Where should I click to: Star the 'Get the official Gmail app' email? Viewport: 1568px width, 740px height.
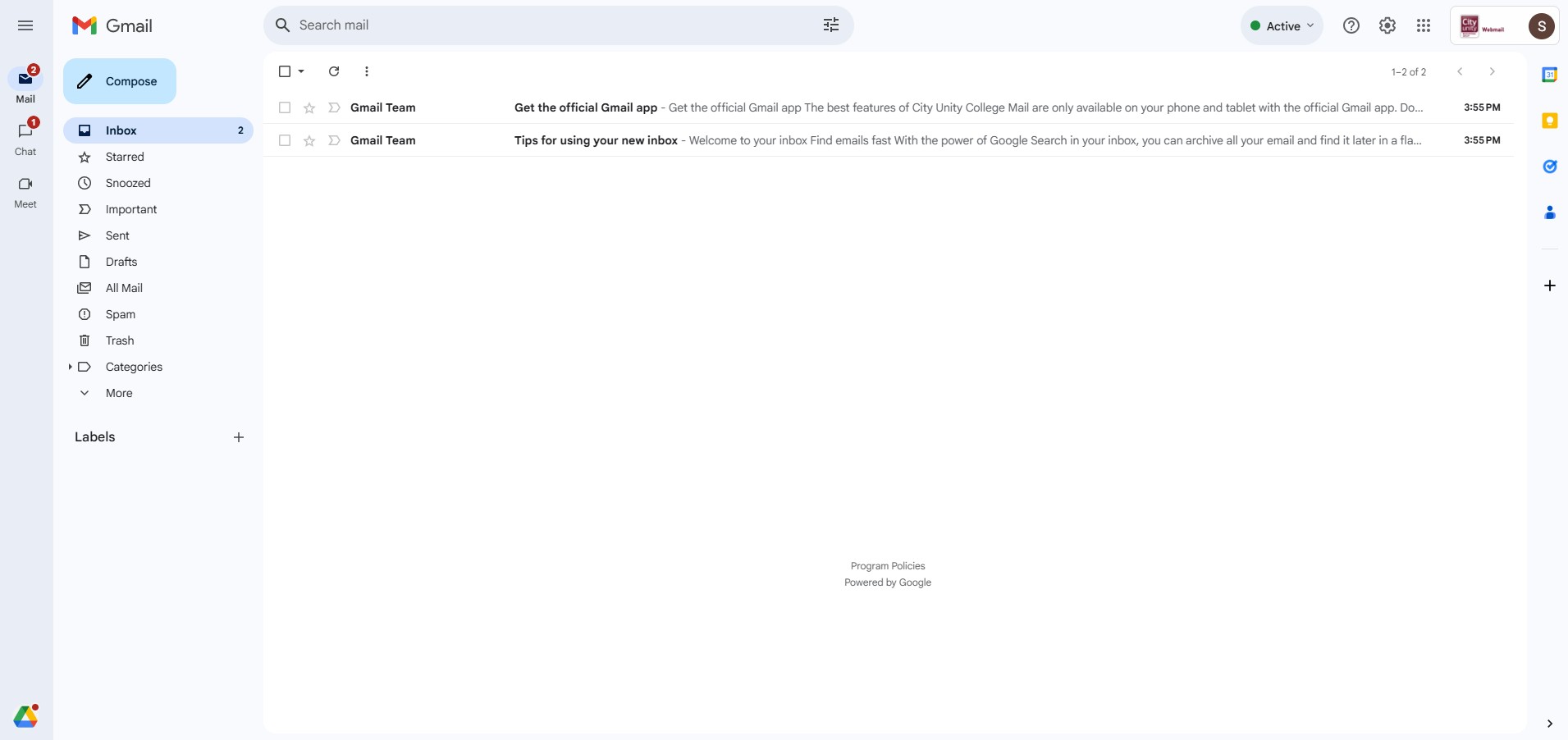(309, 107)
